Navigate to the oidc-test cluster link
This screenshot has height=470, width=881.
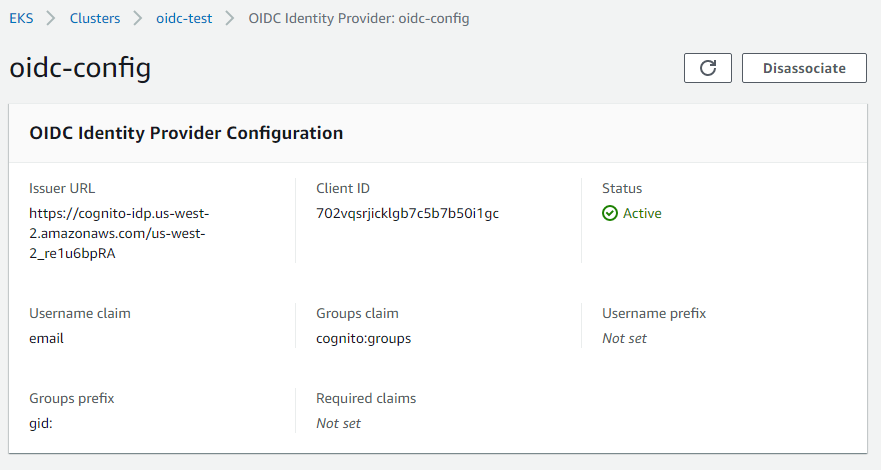point(184,18)
